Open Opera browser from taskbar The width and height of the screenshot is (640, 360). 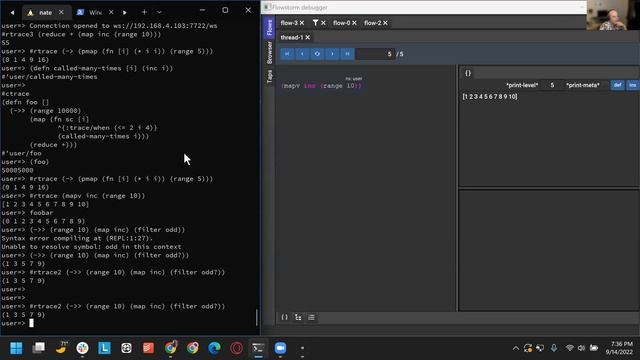[236, 348]
